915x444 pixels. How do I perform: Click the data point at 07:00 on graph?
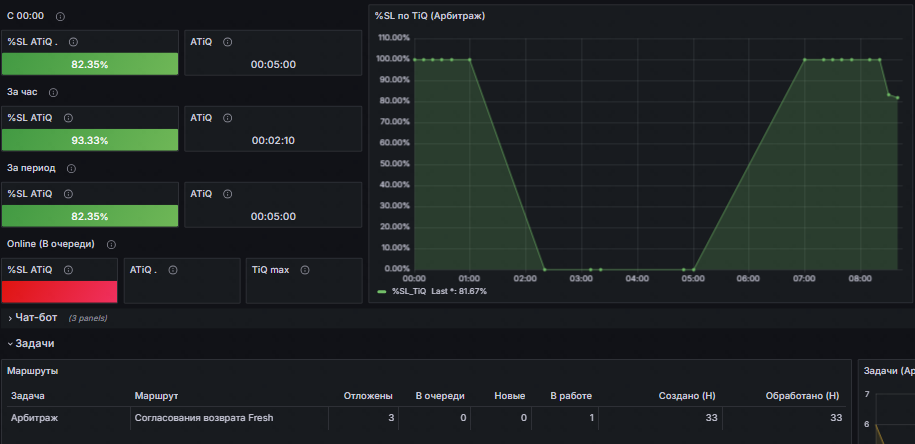[x=804, y=60]
